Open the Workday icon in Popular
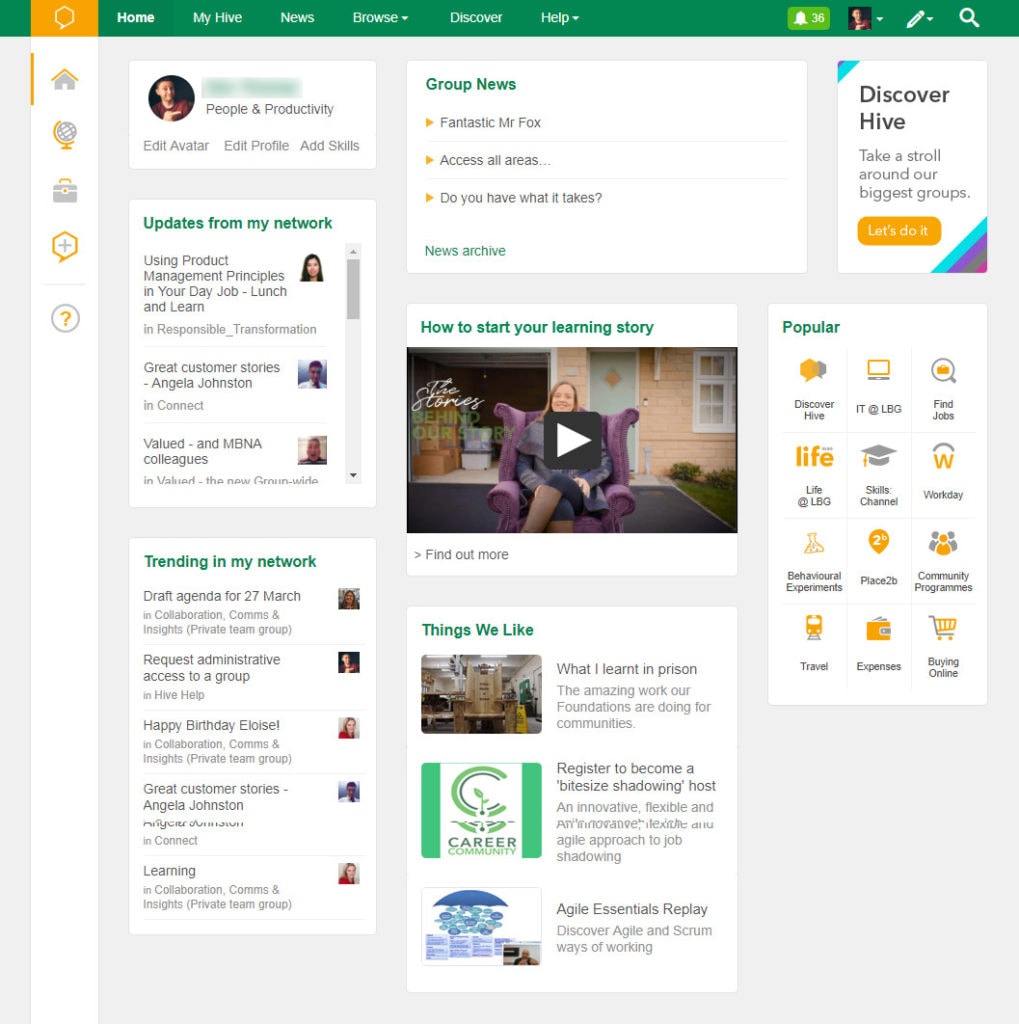The width and height of the screenshot is (1019, 1024). [943, 458]
